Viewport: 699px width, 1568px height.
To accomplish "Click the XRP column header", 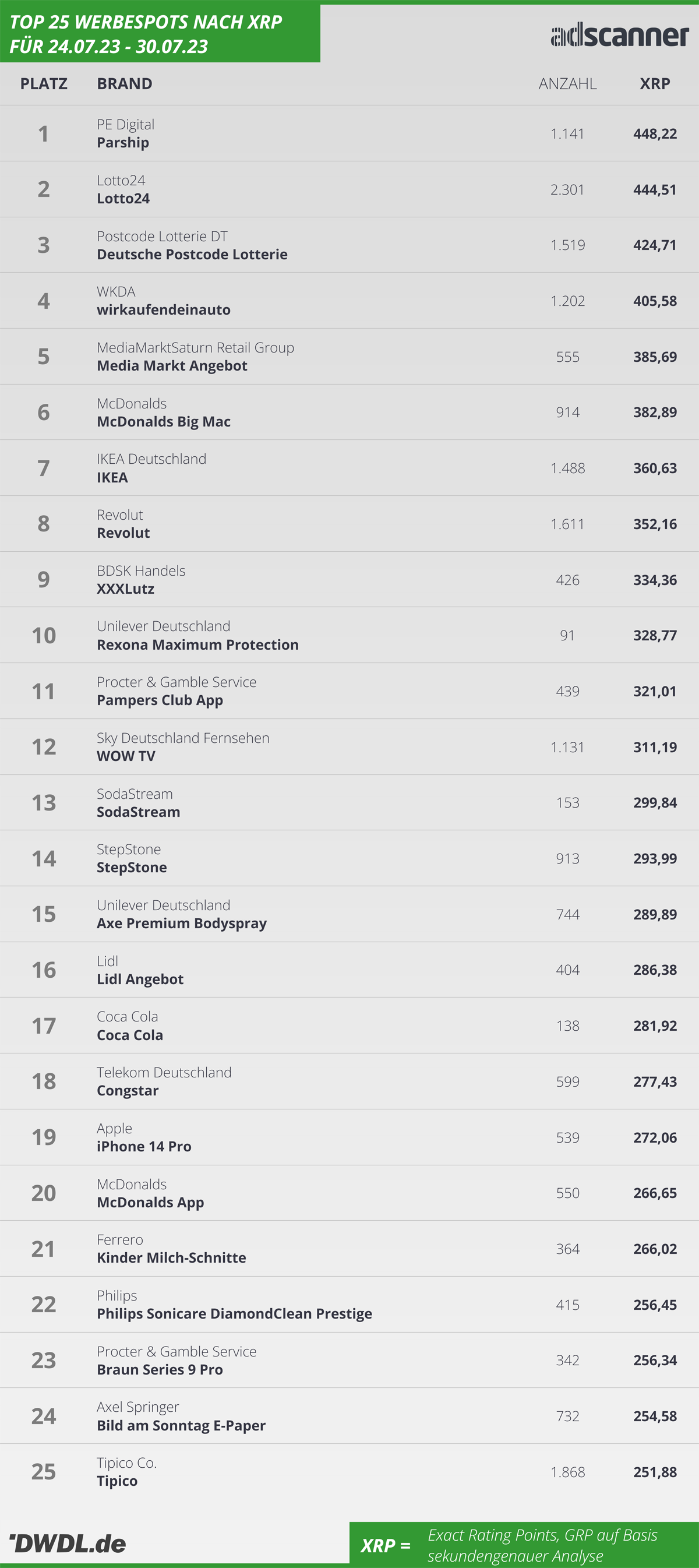I will (655, 83).
